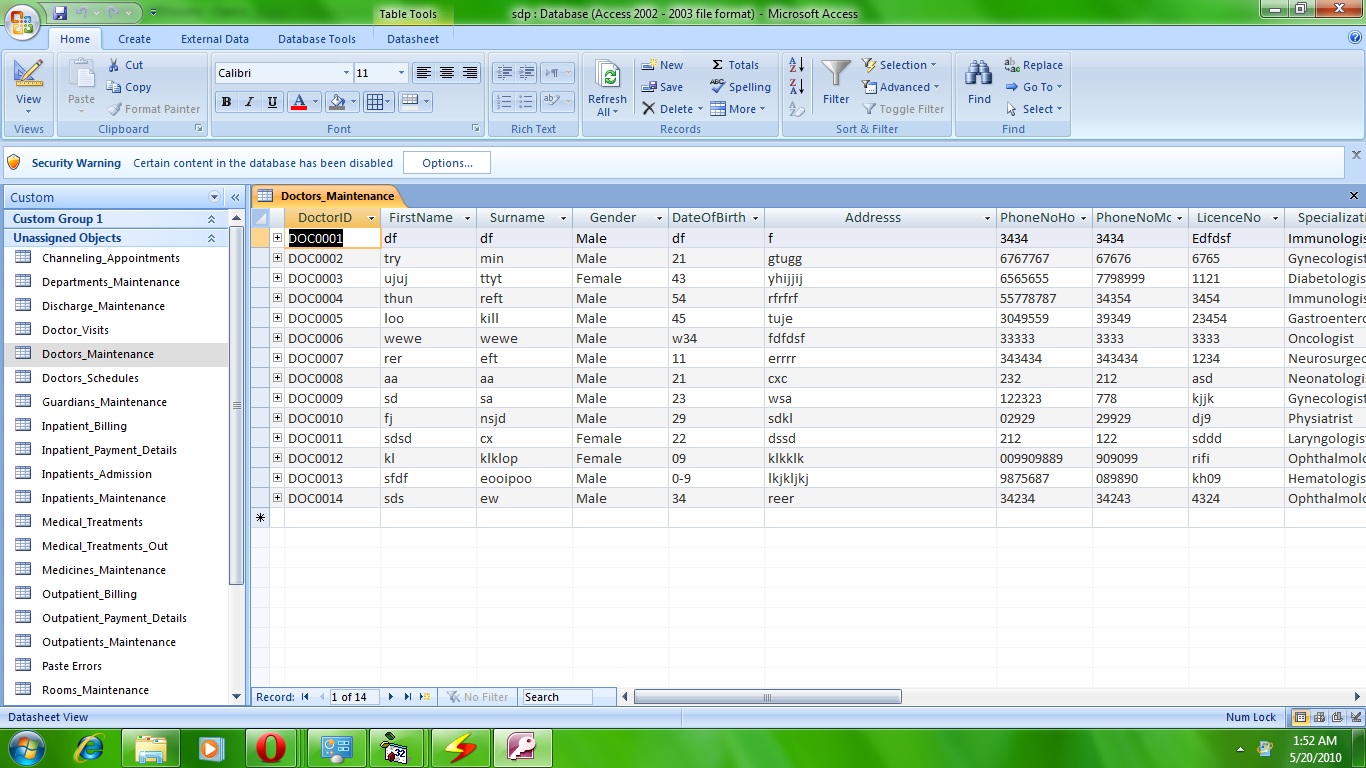
Task: Open Rooms_Maintenance table in pane
Action: [x=95, y=690]
